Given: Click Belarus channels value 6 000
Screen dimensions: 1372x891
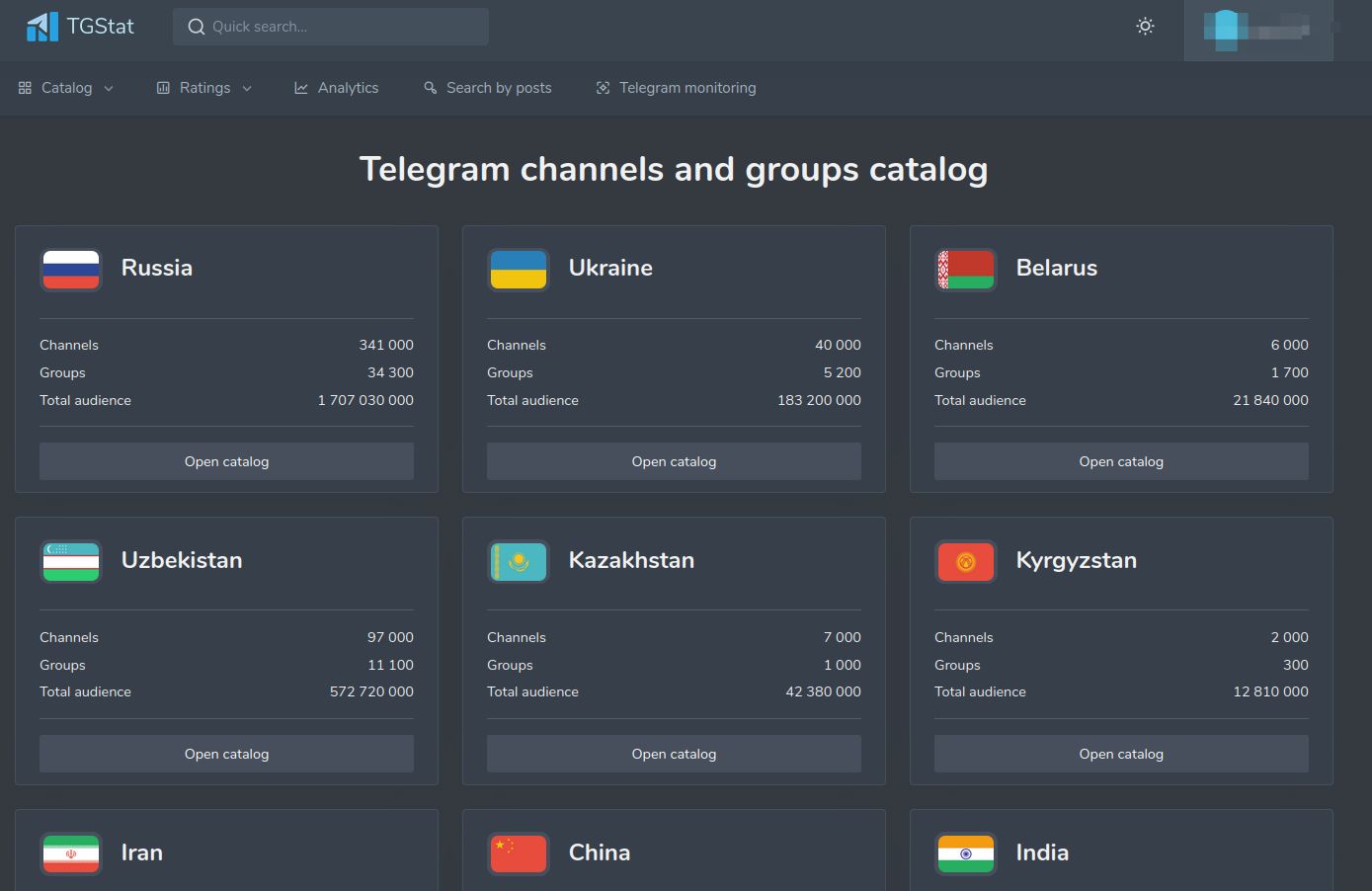Looking at the screenshot, I should pos(1289,345).
